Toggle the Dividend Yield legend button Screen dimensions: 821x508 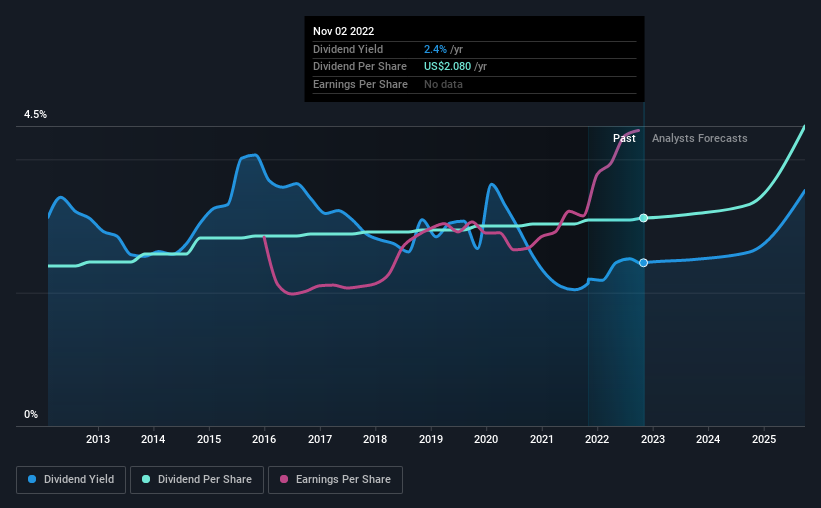tap(71, 480)
